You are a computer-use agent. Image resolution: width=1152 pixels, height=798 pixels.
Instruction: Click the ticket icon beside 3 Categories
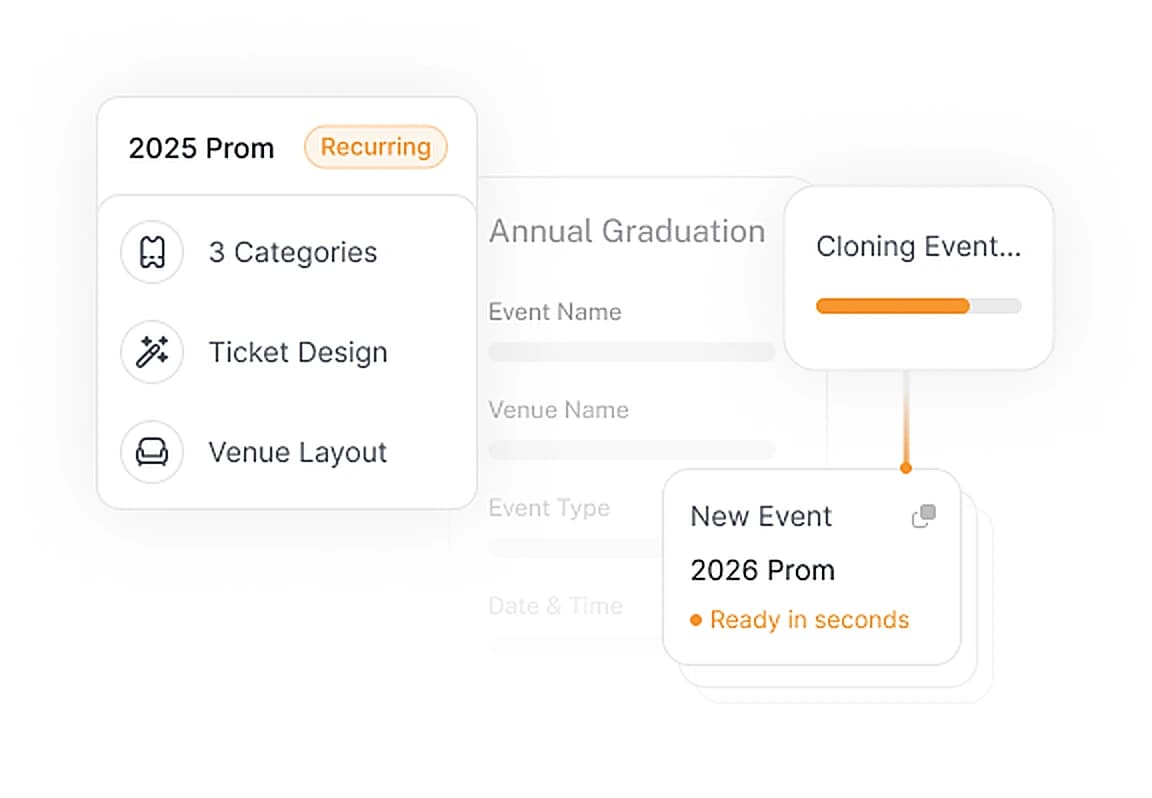pyautogui.click(x=152, y=252)
